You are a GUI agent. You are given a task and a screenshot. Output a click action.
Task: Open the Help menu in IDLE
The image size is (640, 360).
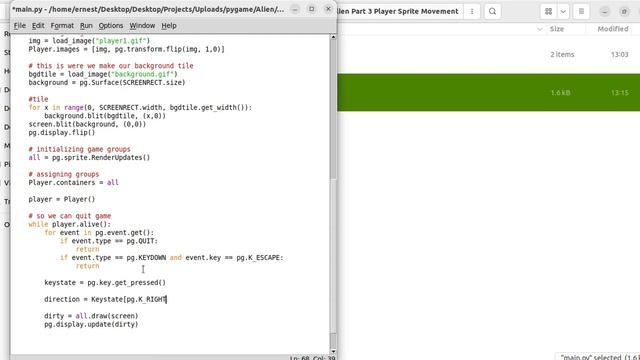click(x=169, y=26)
